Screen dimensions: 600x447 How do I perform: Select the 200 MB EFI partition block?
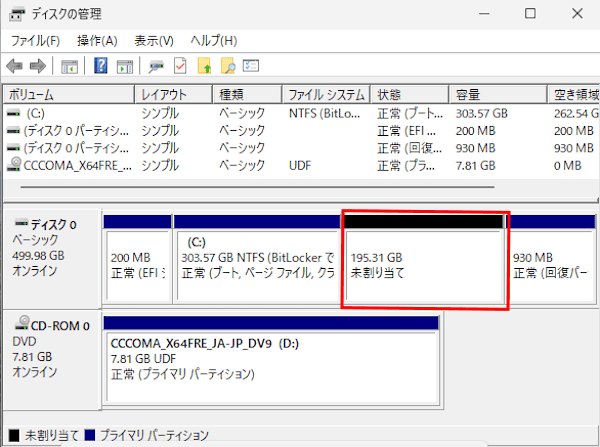click(138, 259)
